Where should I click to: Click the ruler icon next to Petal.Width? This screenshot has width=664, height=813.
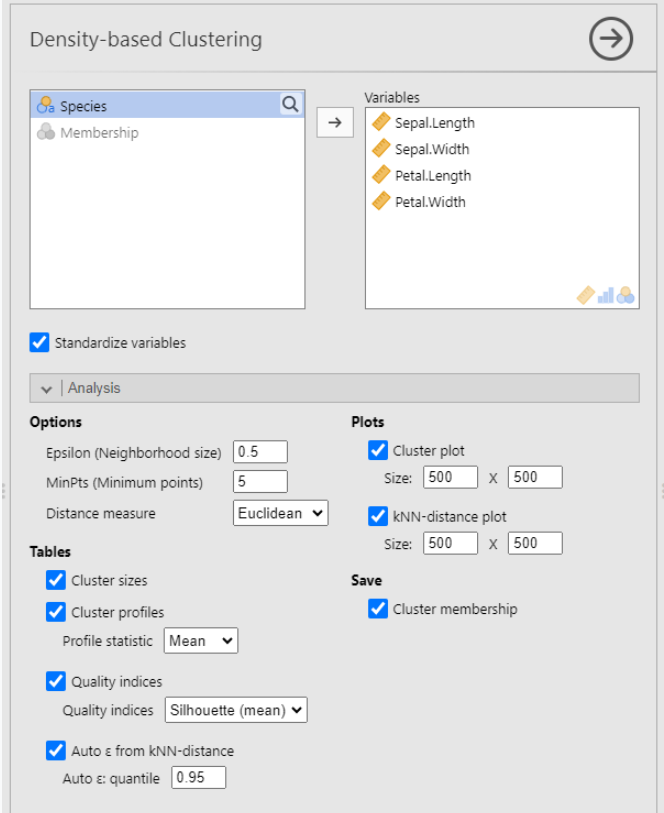point(381,202)
